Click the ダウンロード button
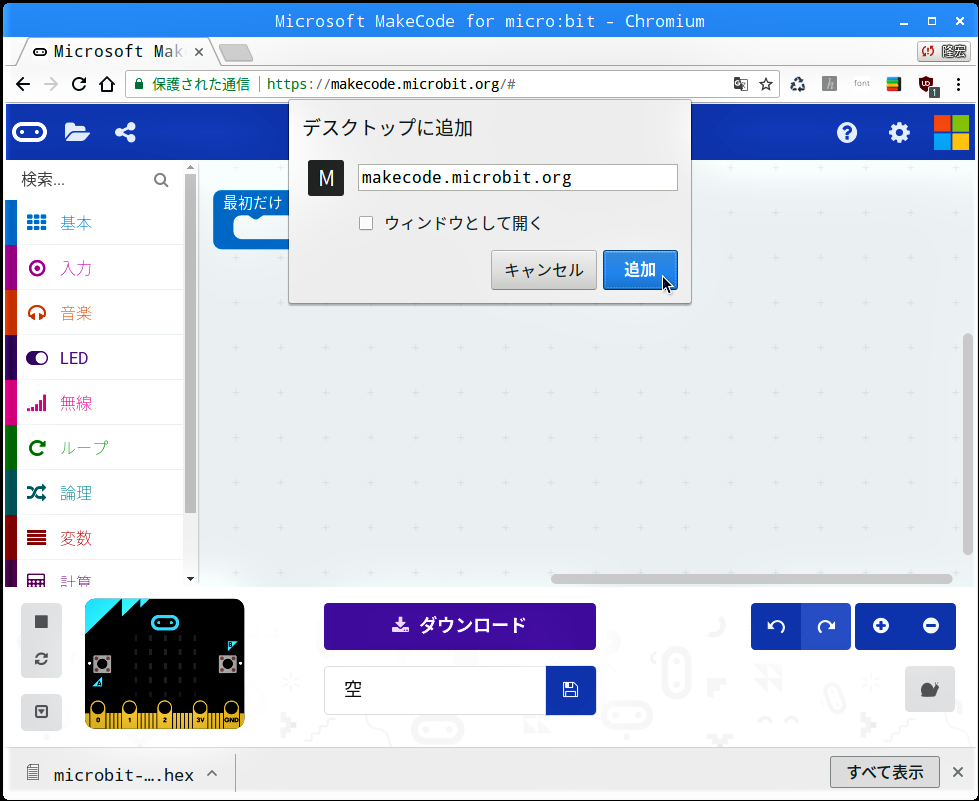This screenshot has width=979, height=801. coord(460,626)
